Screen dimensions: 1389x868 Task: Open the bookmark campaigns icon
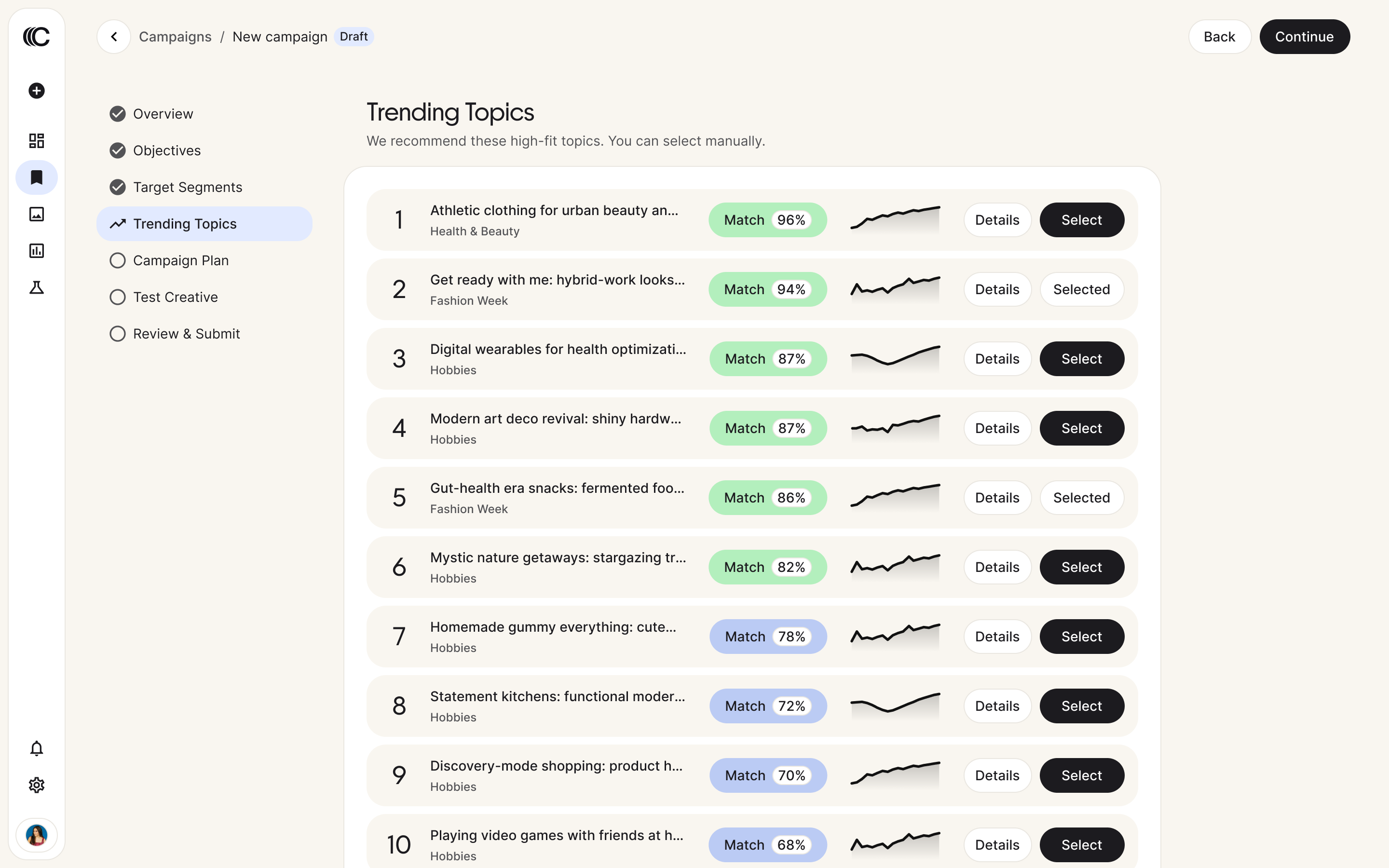coord(36,177)
